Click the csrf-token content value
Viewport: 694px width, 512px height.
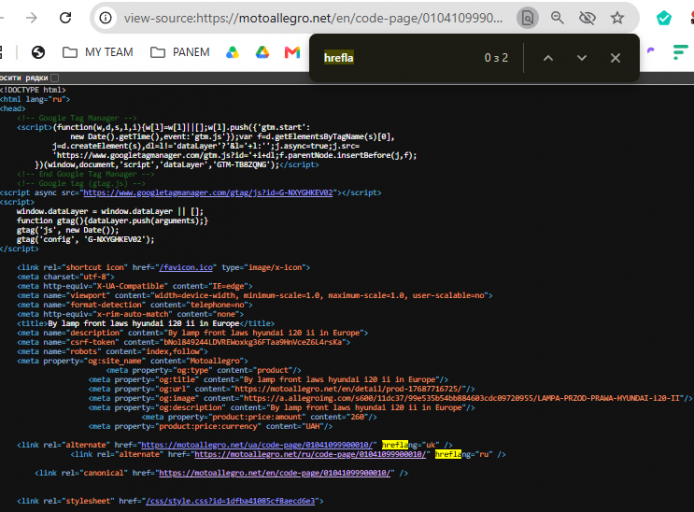tap(253, 342)
